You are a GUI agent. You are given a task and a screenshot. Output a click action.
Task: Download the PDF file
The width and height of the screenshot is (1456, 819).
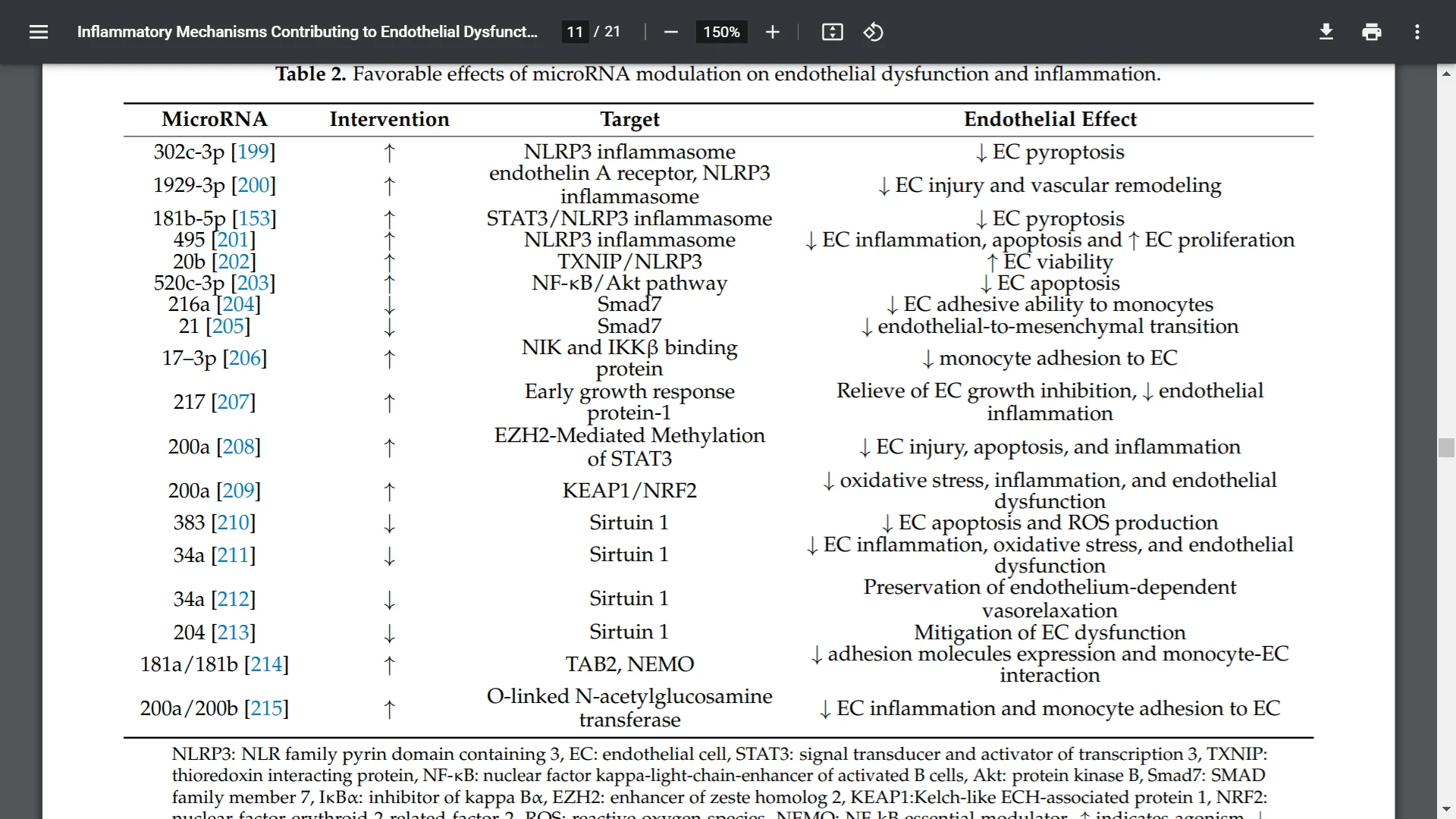1326,32
